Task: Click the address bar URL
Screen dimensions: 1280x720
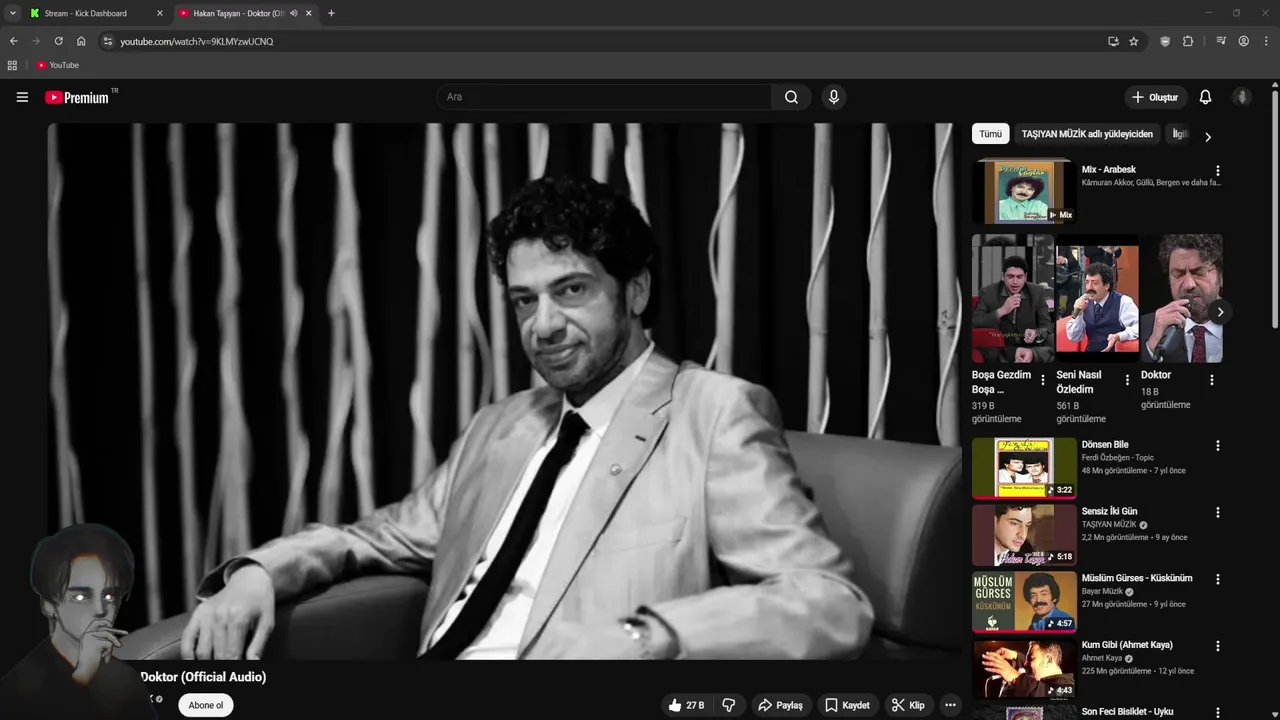Action: pos(196,41)
